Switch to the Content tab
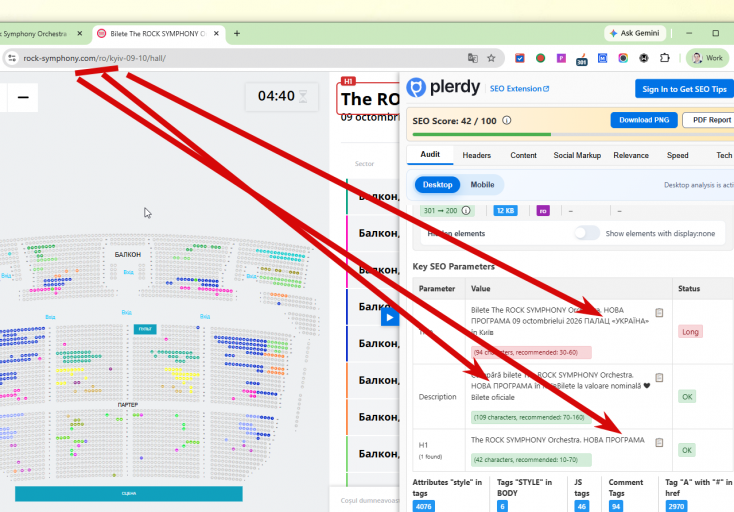The width and height of the screenshot is (734, 512). coord(523,155)
